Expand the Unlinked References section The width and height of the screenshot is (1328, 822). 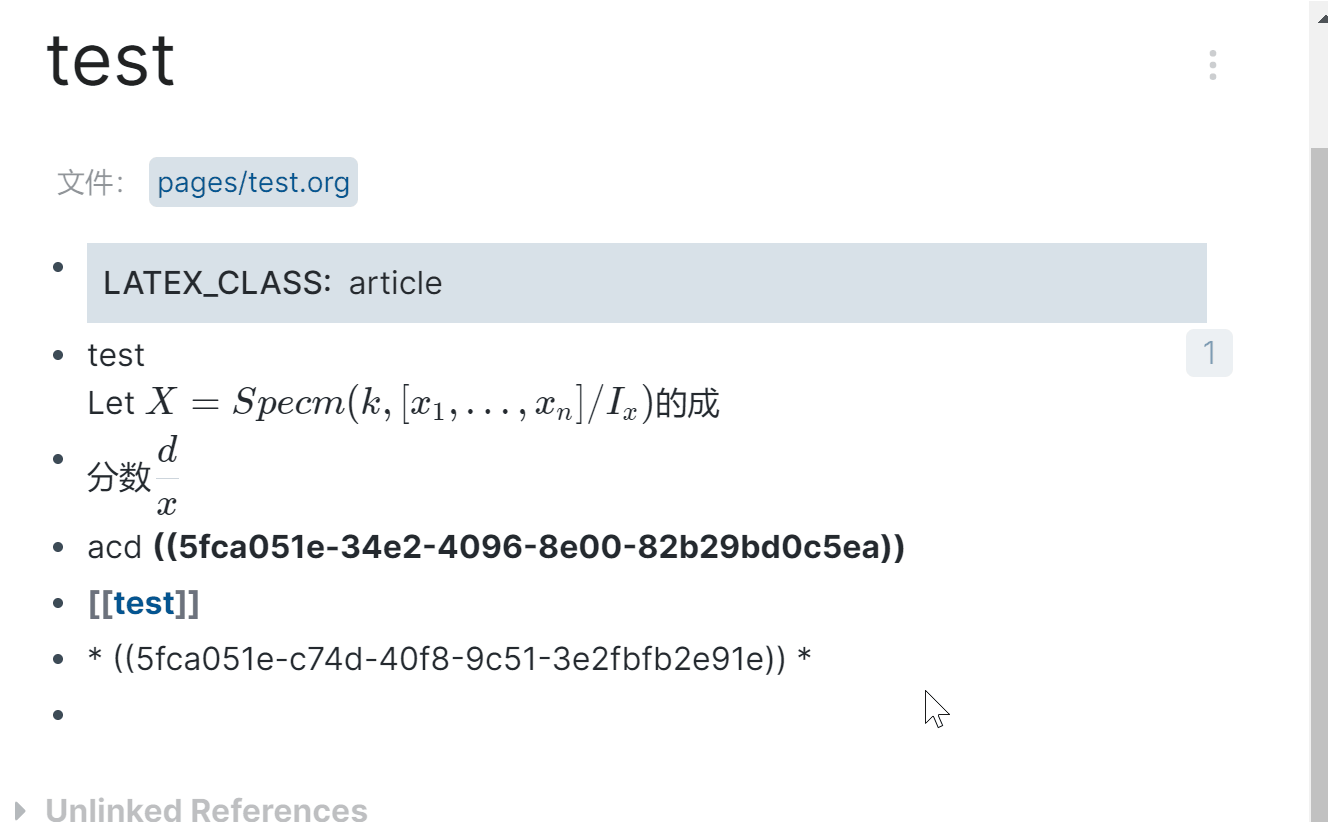point(205,810)
